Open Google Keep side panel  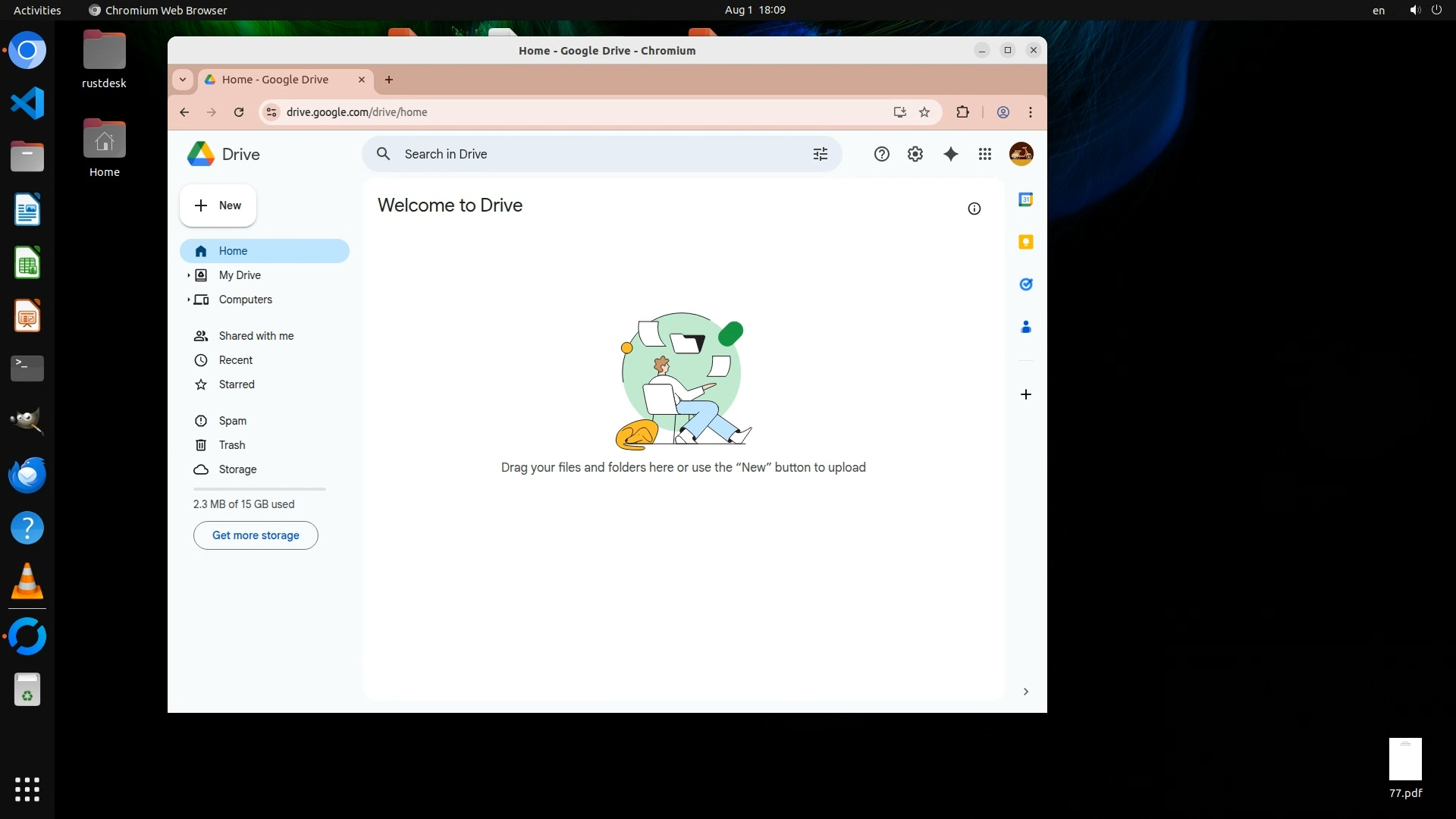point(1025,242)
